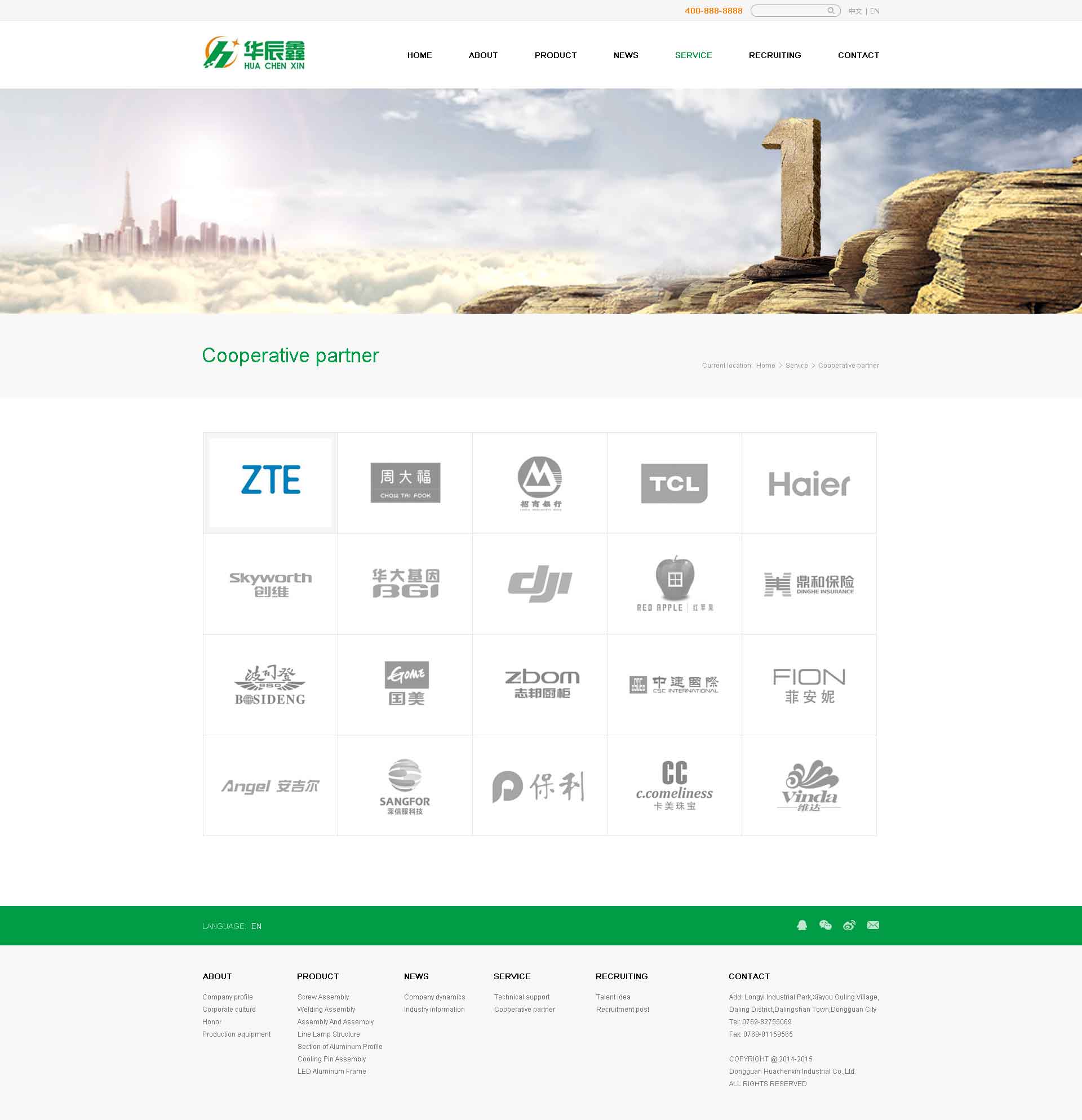
Task: Click the 400-888-8888 phone number
Action: (x=713, y=11)
